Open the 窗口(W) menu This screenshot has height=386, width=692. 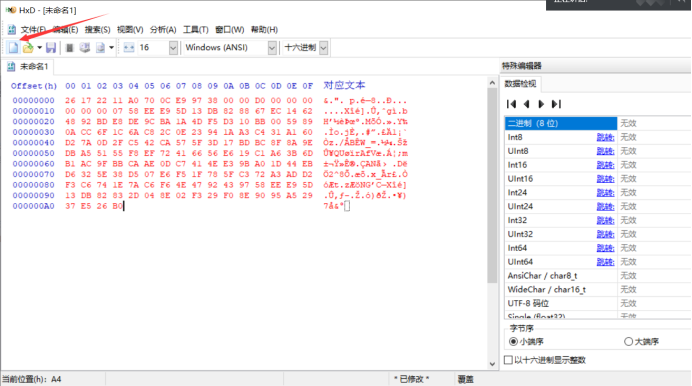click(x=230, y=30)
